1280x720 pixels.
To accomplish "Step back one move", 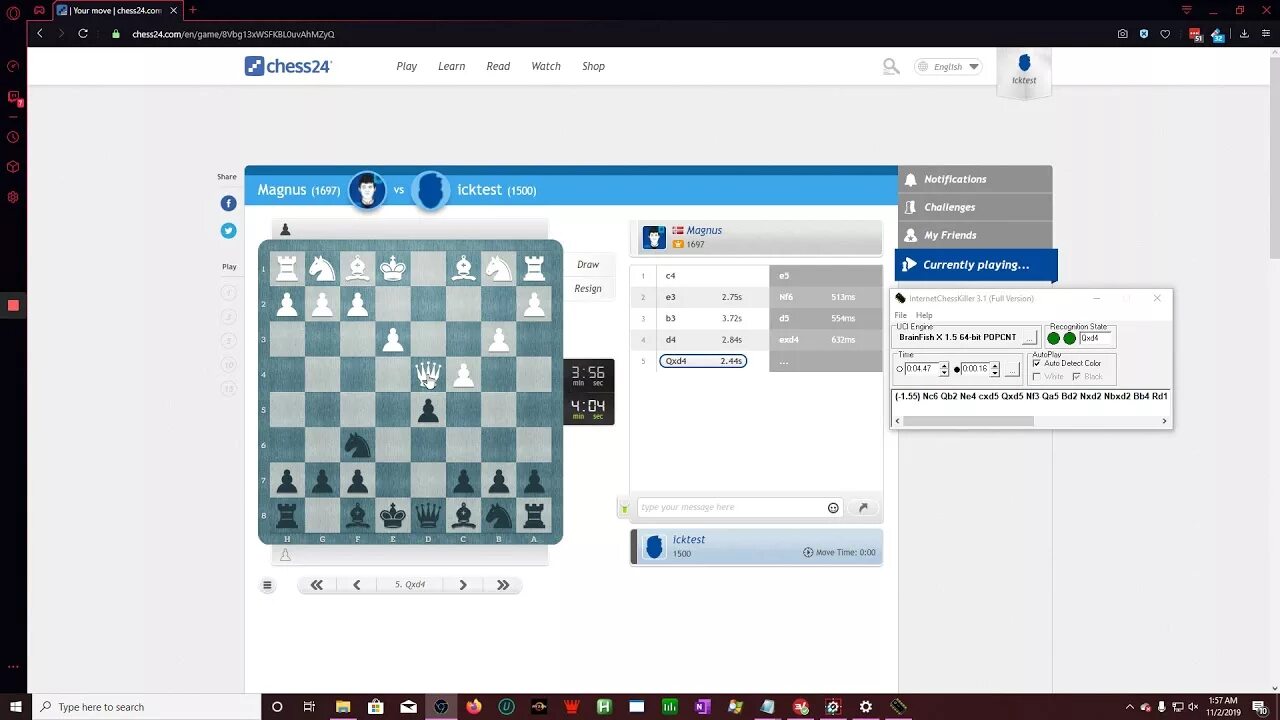I will coord(356,585).
